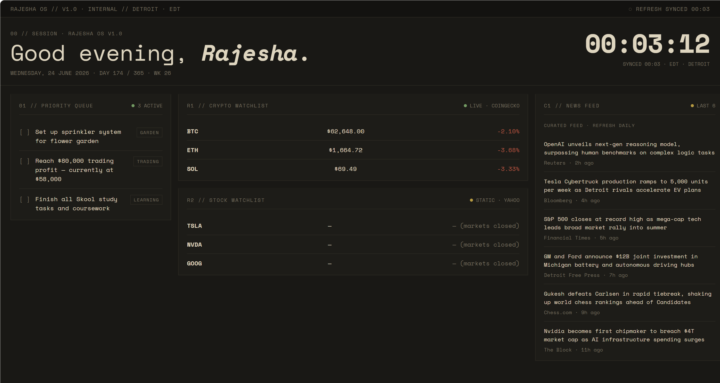720x383 pixels.
Task: Select the NVDA stock row
Action: (x=353, y=245)
